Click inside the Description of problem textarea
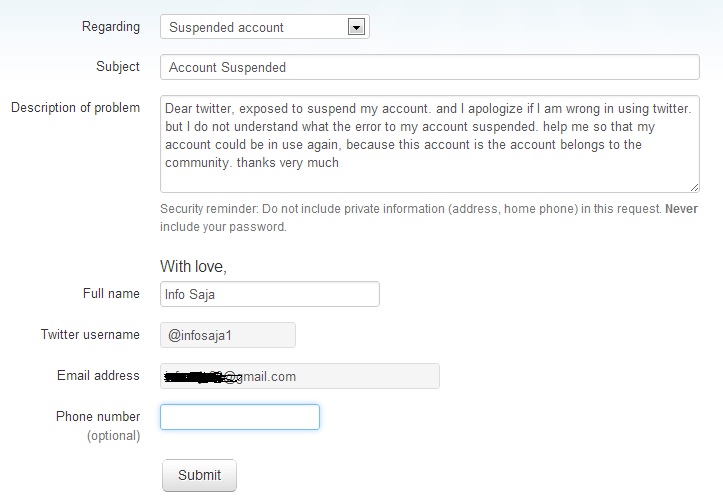723x503 pixels. click(x=429, y=143)
